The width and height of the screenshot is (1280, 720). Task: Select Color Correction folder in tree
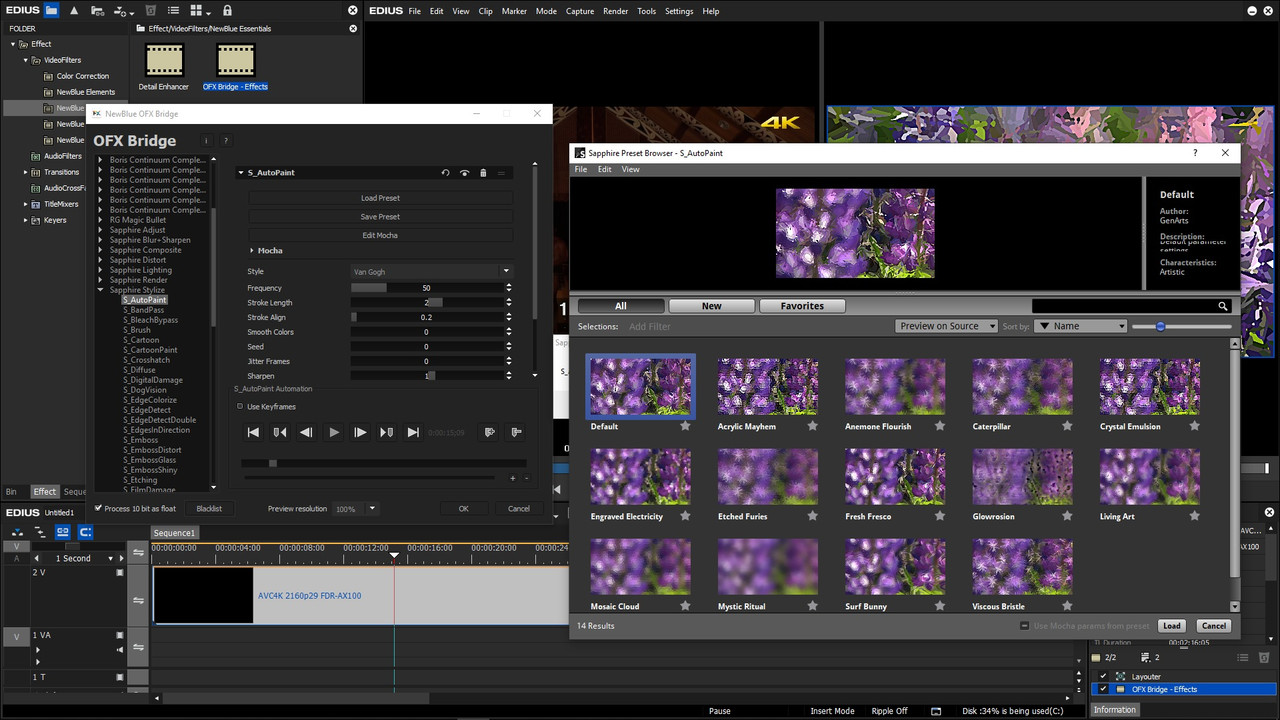point(83,76)
